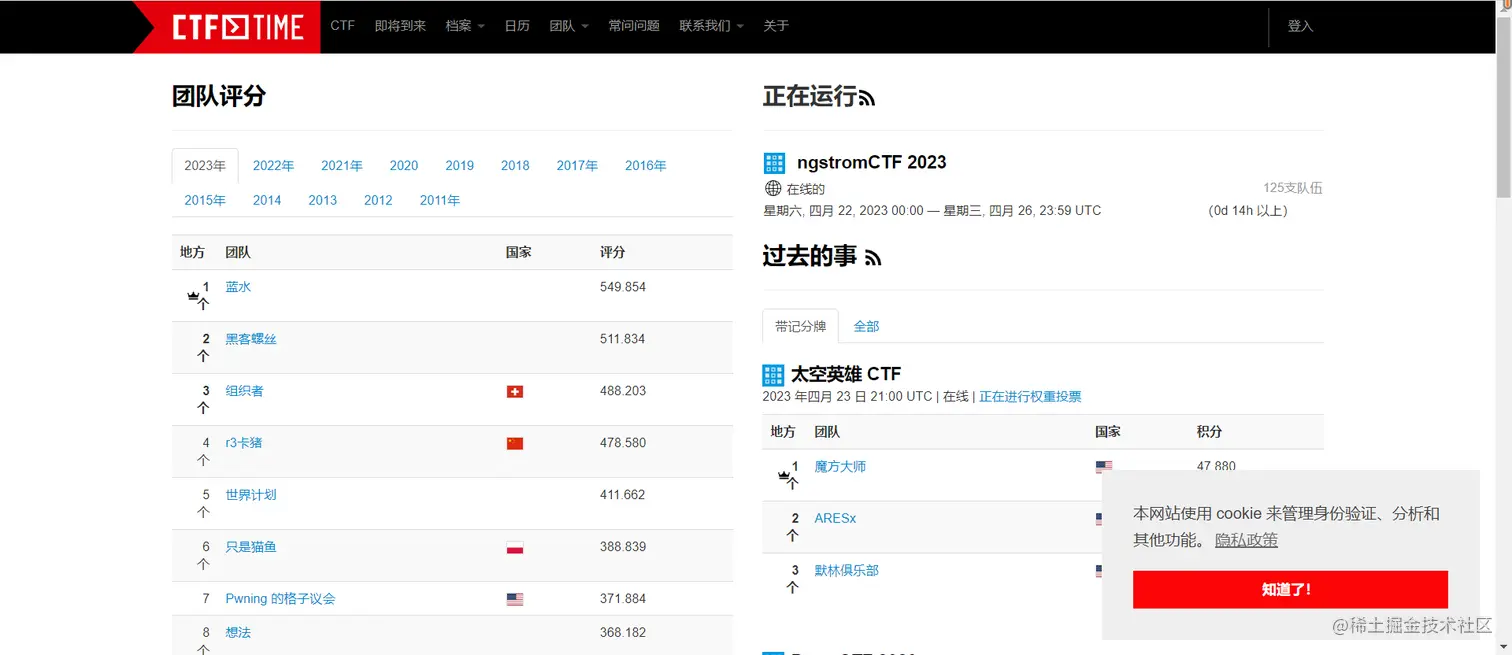
Task: Select the 2023年 rating tab
Action: 205,166
